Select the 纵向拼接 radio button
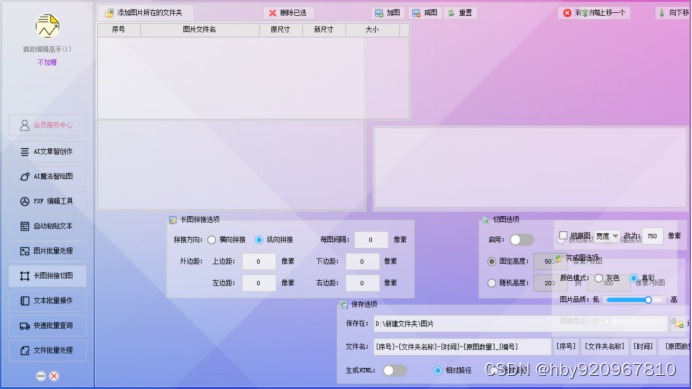This screenshot has height=389, width=692. click(259, 240)
